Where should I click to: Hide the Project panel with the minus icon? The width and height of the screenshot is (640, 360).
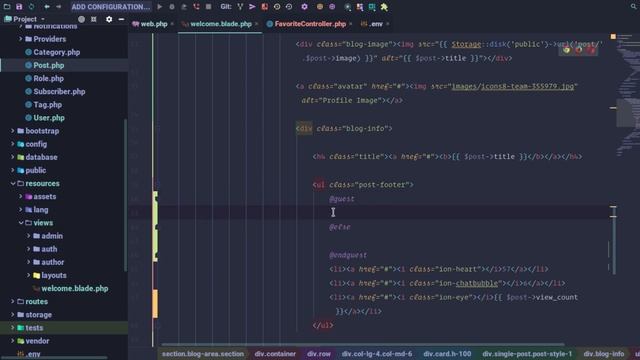[121, 19]
